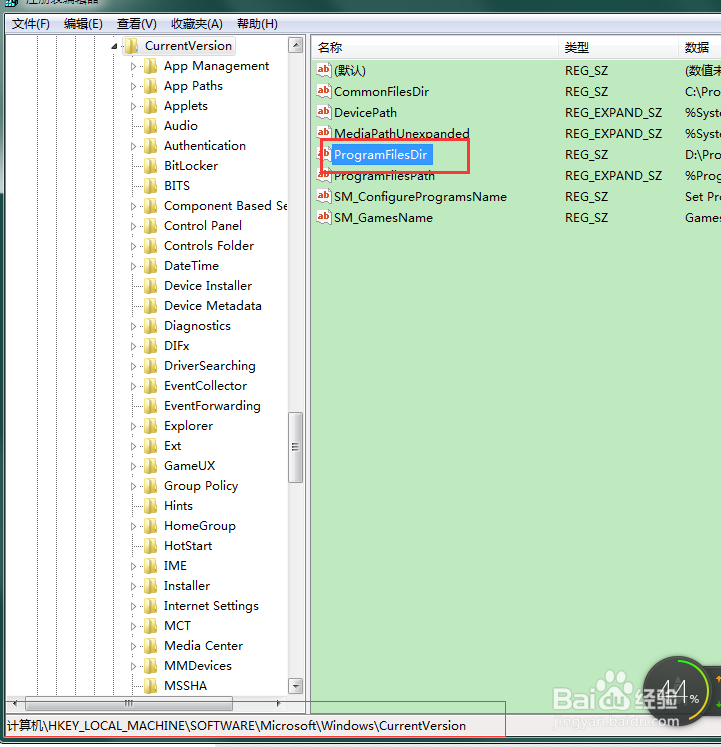Click the MSSHA folder icon
The height and width of the screenshot is (747, 721).
[151, 686]
